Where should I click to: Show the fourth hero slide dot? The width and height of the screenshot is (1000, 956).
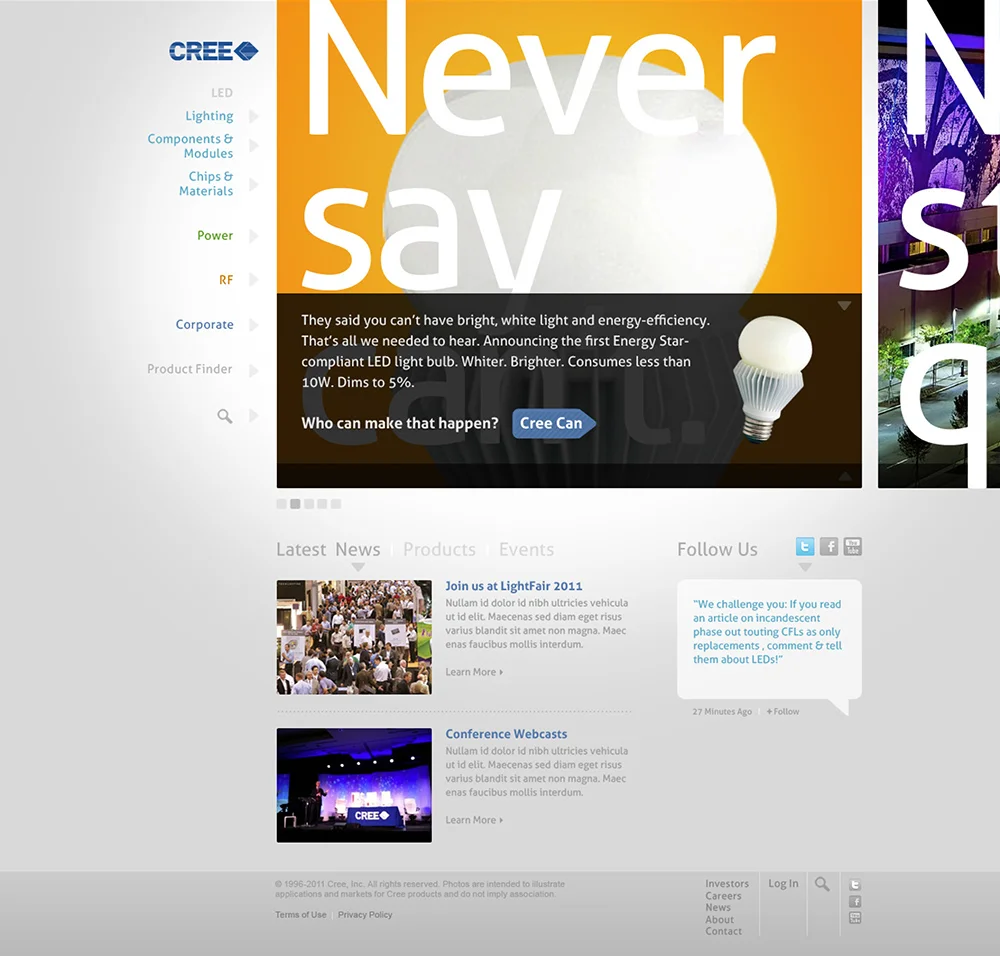coord(322,504)
